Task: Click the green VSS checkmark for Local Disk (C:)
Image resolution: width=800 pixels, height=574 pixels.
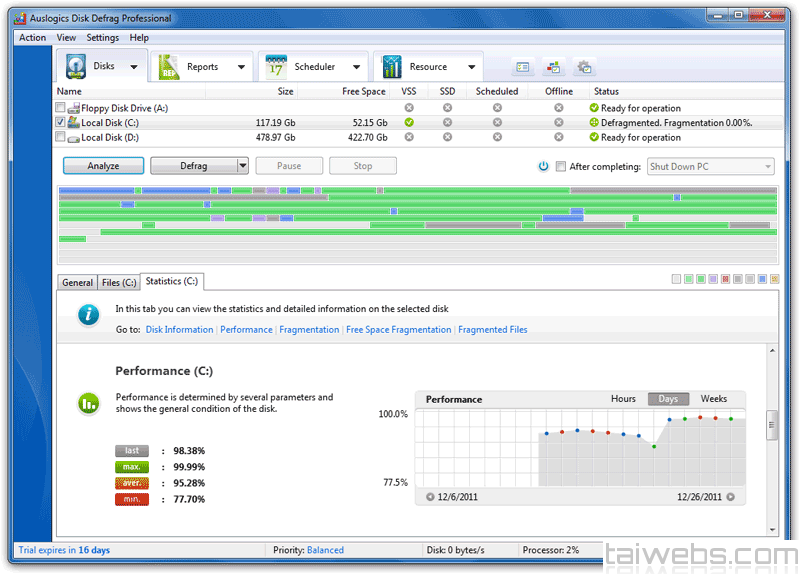Action: [x=409, y=122]
